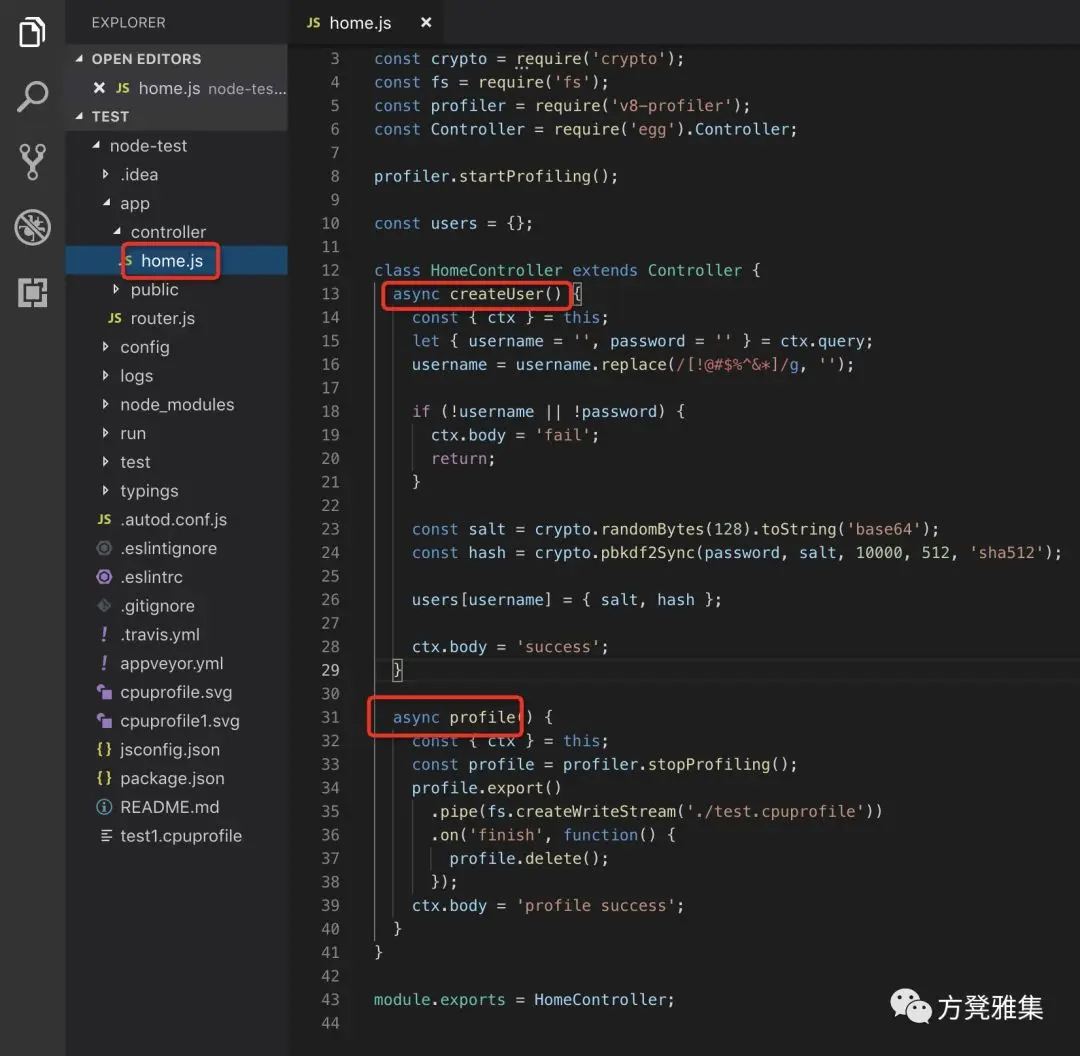The width and height of the screenshot is (1080, 1056).
Task: Click 'profiler.stopProfiling()' on line 33
Action: tap(675, 764)
